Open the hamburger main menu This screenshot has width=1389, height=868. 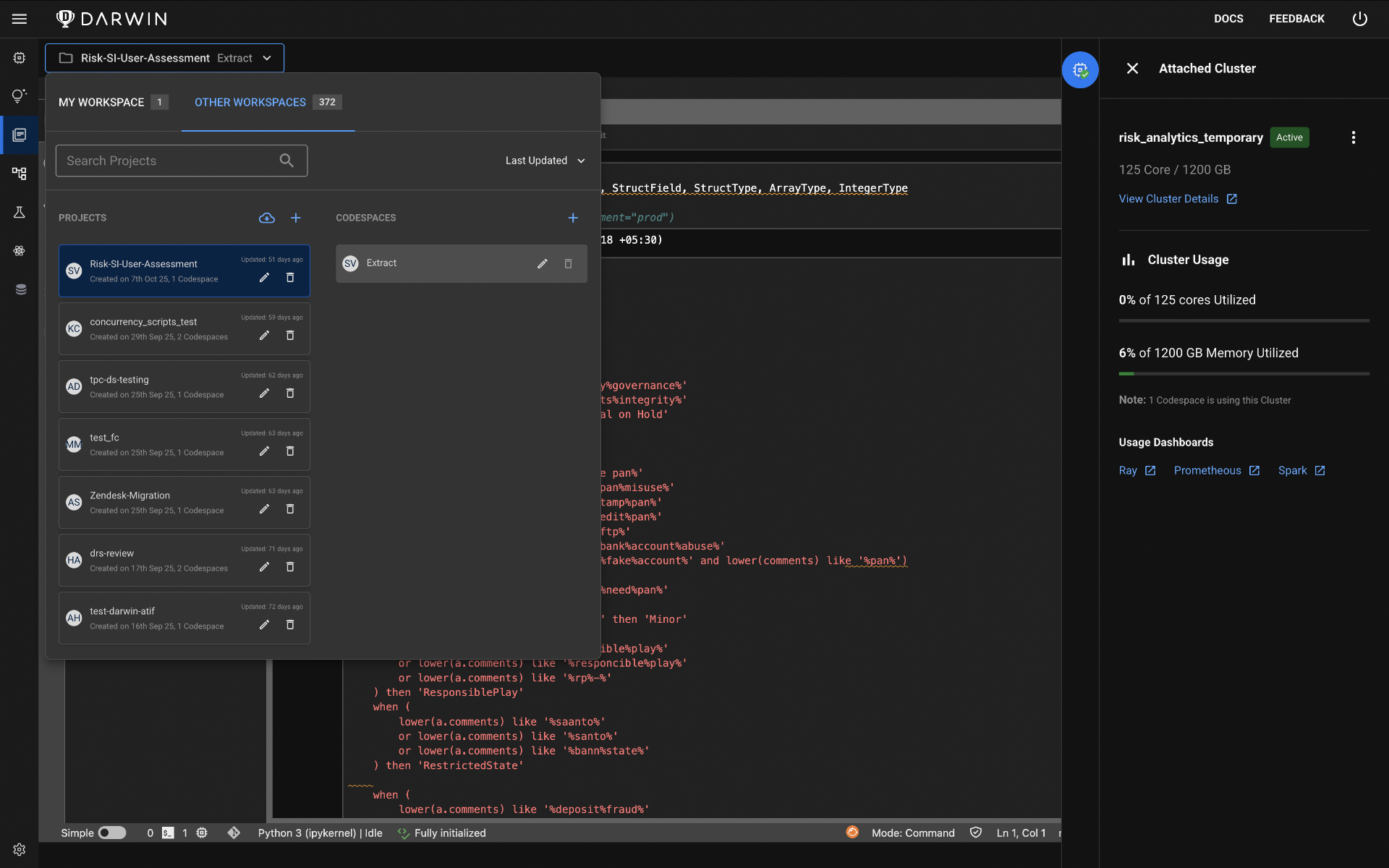tap(20, 19)
